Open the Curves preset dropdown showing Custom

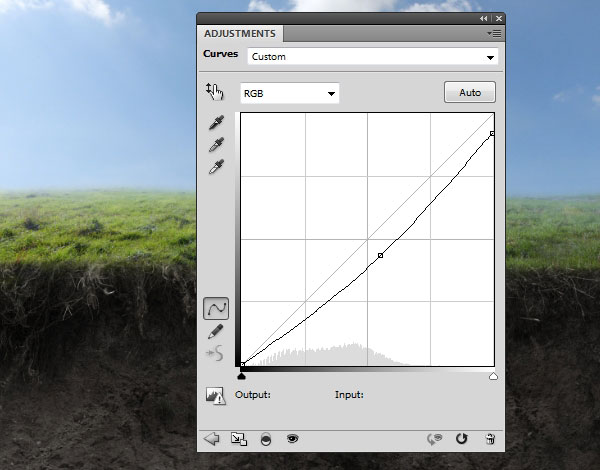[x=373, y=57]
